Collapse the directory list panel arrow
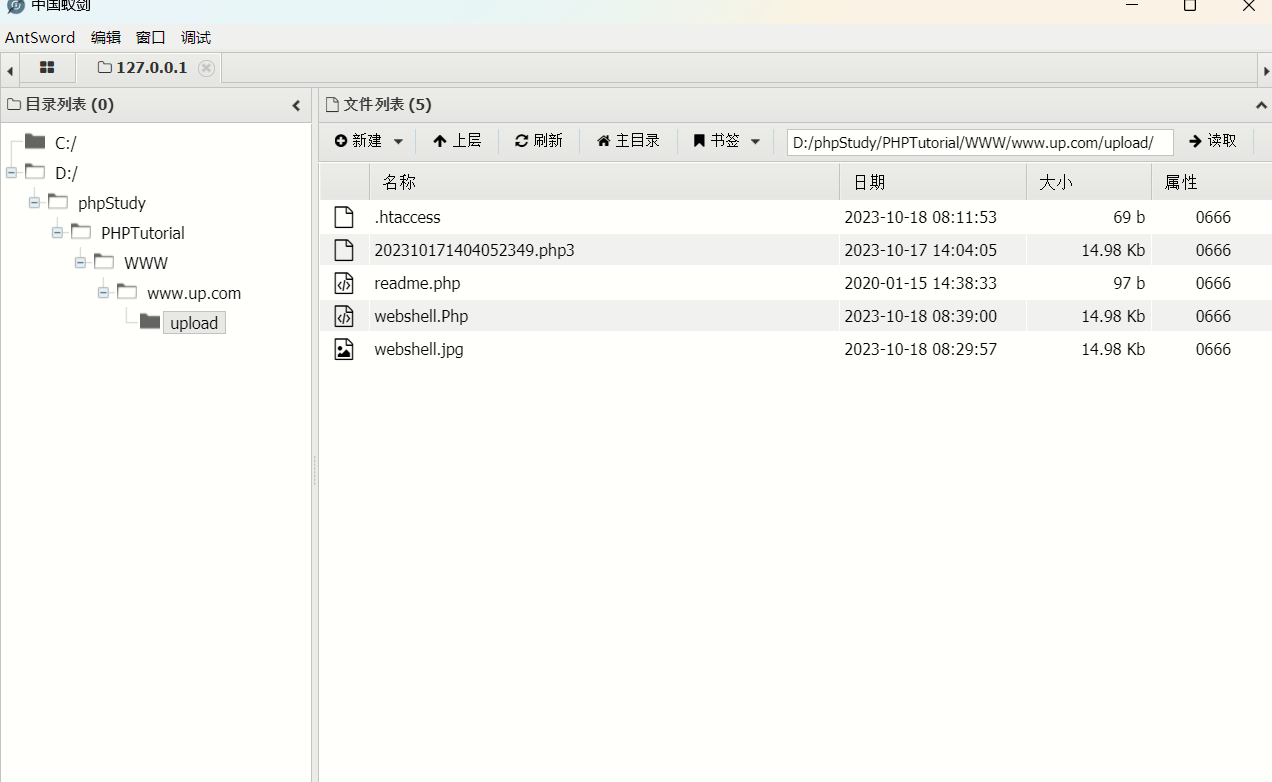 (x=296, y=105)
